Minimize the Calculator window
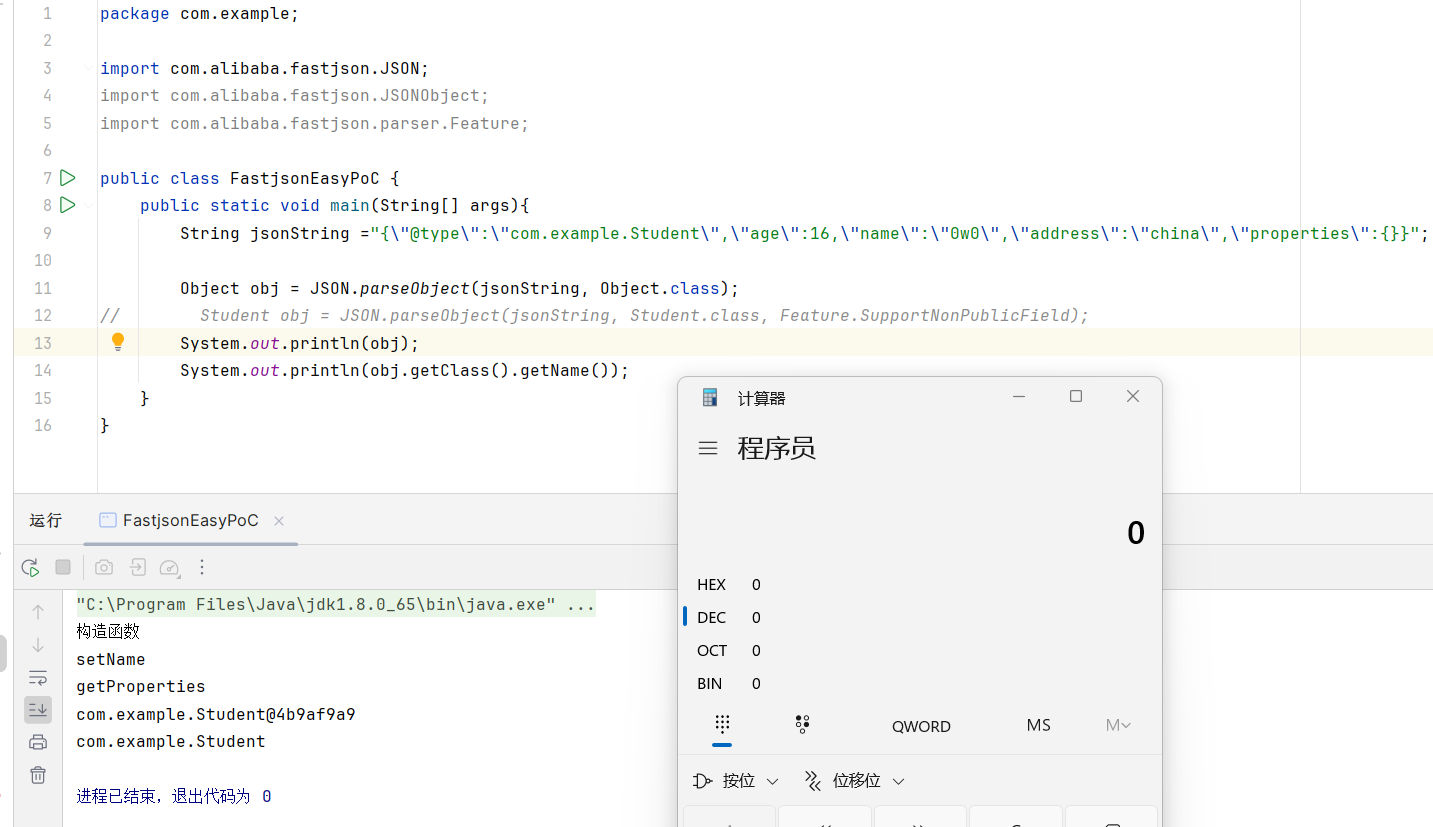Image resolution: width=1433 pixels, height=827 pixels. 1019,397
